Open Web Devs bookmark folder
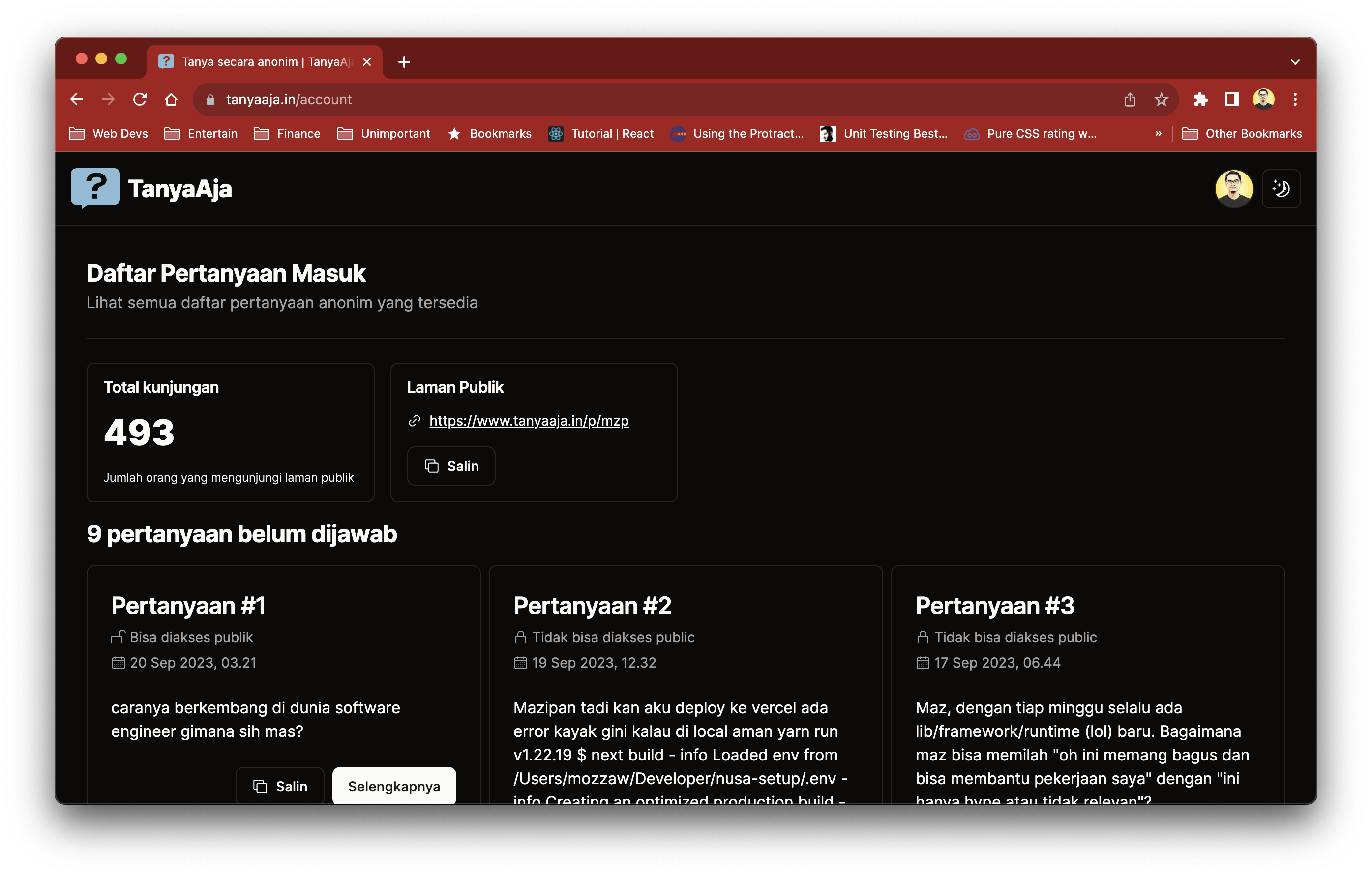This screenshot has width=1372, height=877. [x=108, y=133]
